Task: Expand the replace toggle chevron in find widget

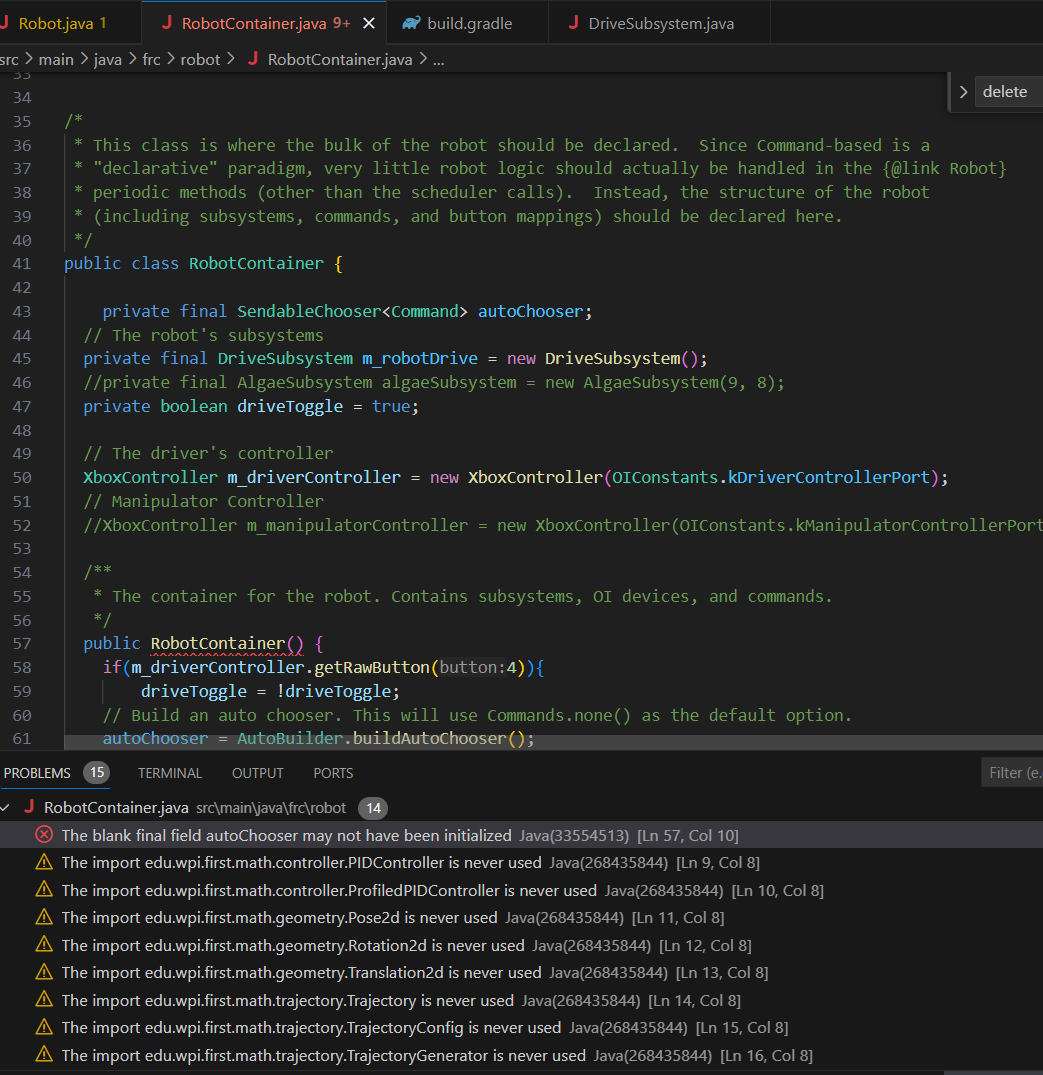Action: 963,92
